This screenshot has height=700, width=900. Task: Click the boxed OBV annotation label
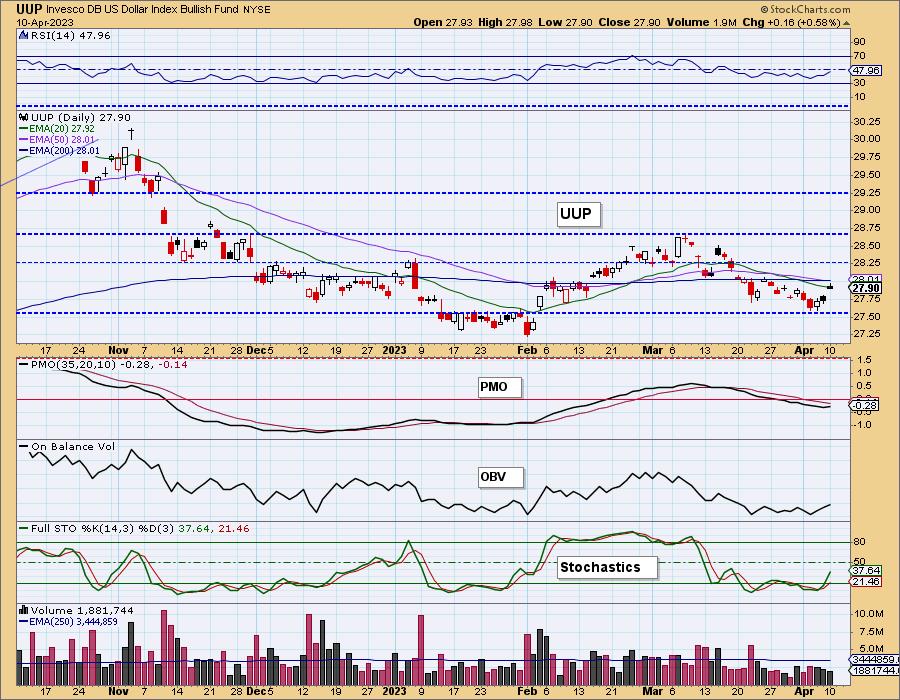tap(501, 477)
